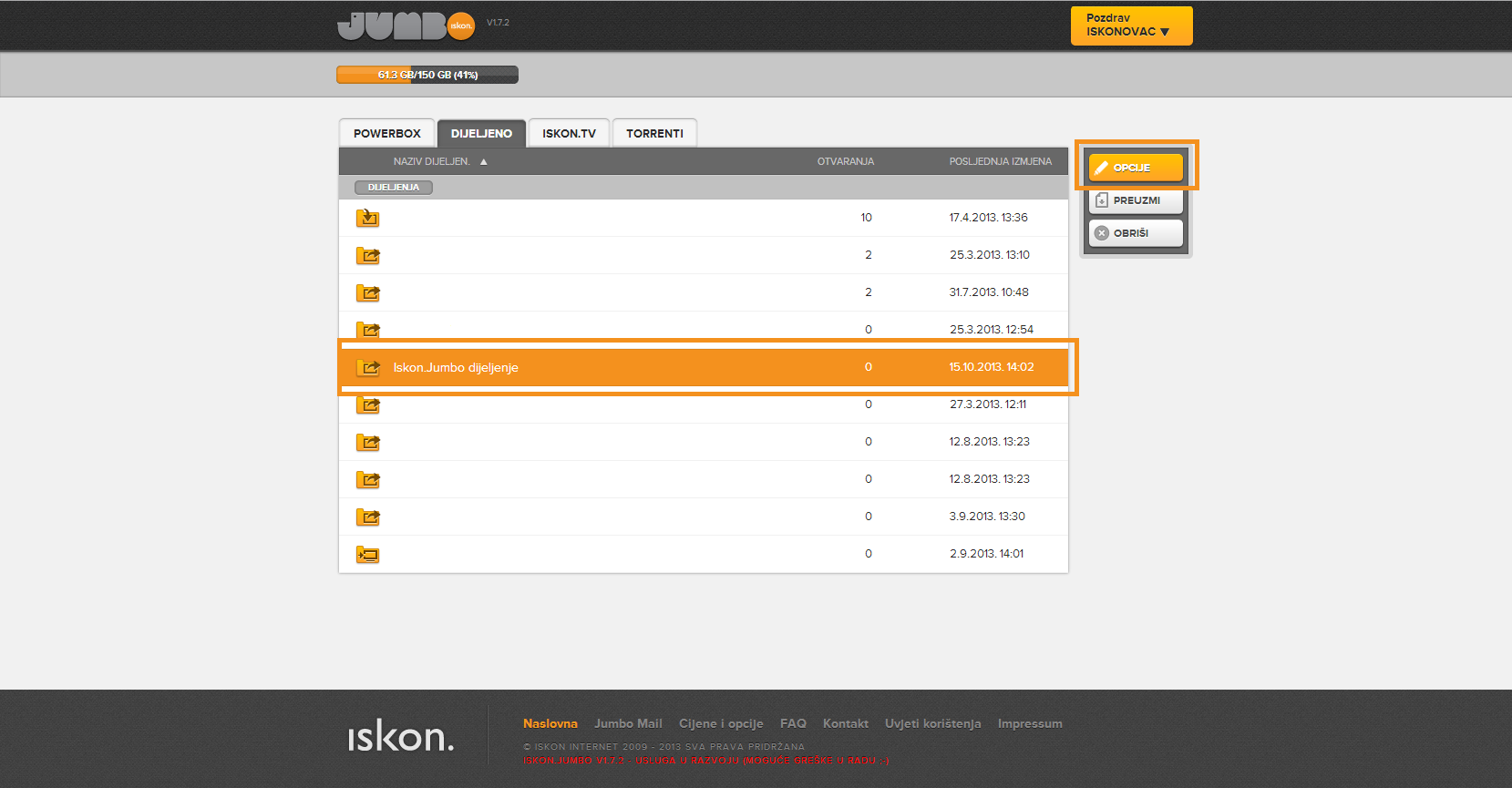Screen dimensions: 1512x788
Task: Click the opening count 10 in first row
Action: click(867, 218)
